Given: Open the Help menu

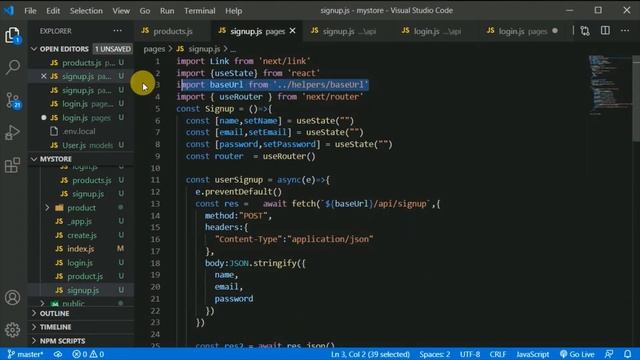Looking at the screenshot, I should tap(233, 11).
